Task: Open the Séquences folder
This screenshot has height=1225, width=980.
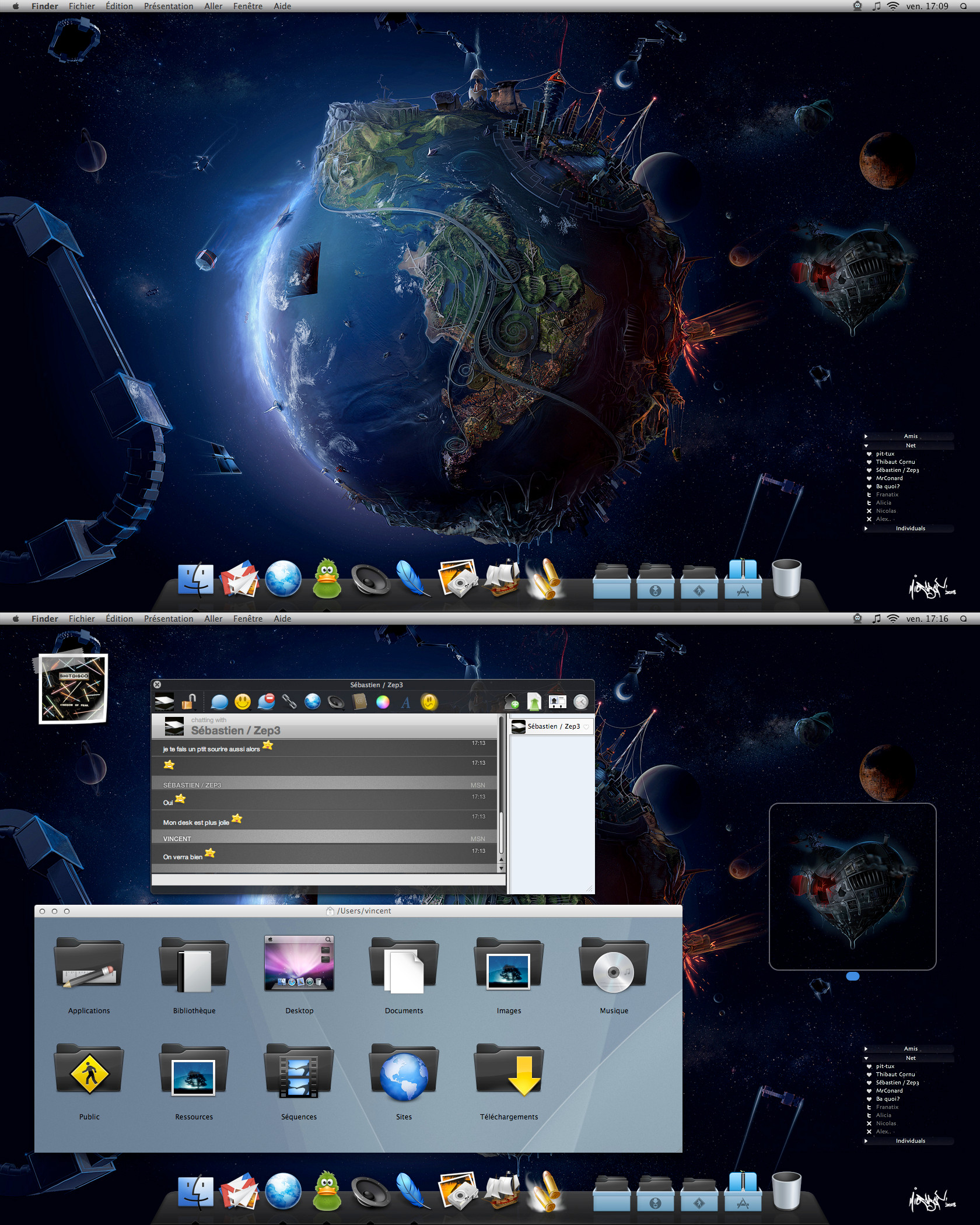Action: pos(299,1081)
